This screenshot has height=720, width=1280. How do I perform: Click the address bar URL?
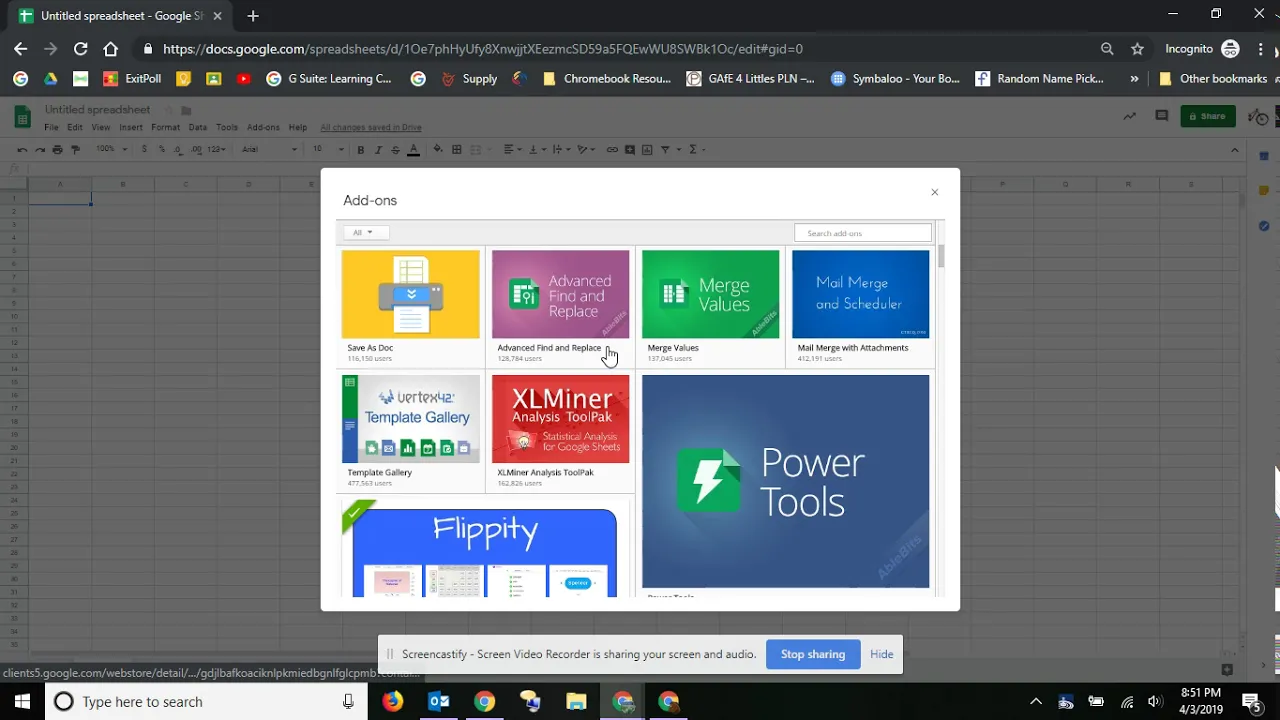(482, 49)
